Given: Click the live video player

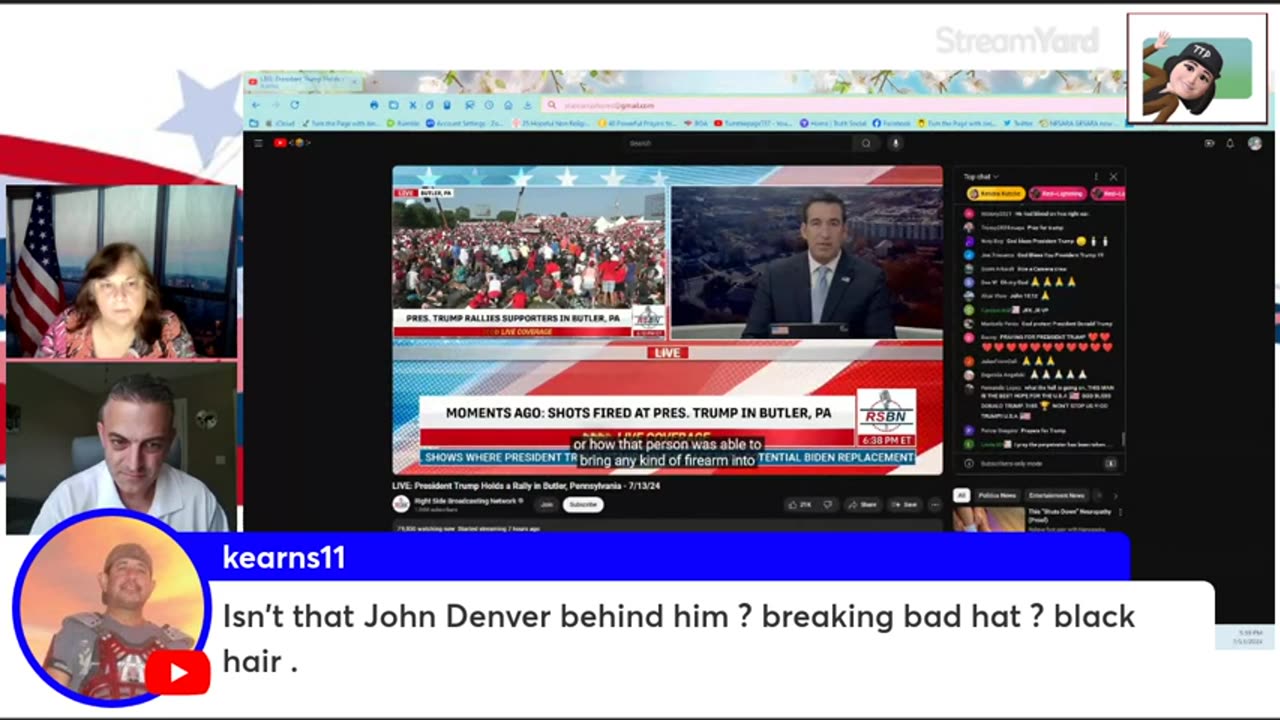Looking at the screenshot, I should coord(667,320).
